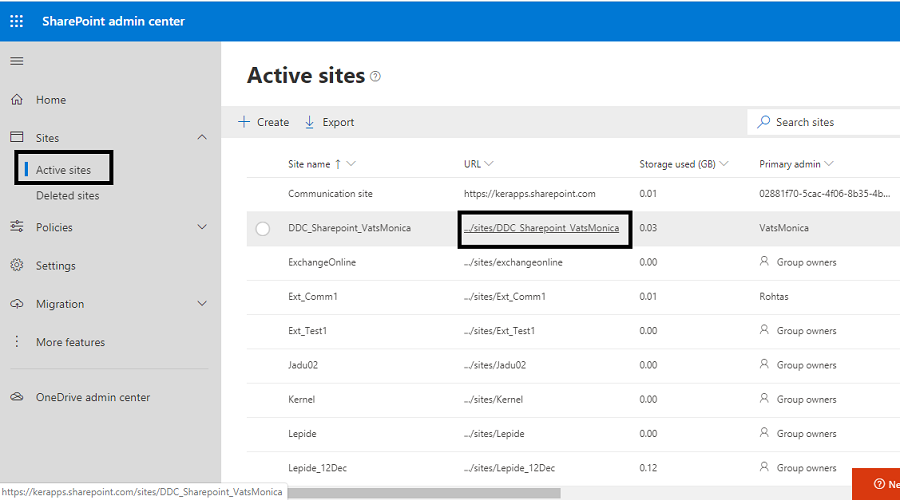Viewport: 900px width, 500px height.
Task: Click group owners icon in ExchangeOnline row
Action: click(764, 261)
